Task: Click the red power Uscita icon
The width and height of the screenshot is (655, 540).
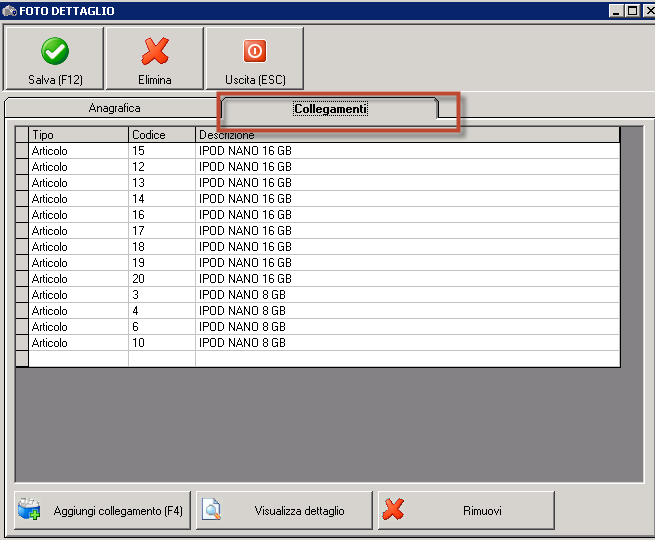Action: tap(255, 51)
